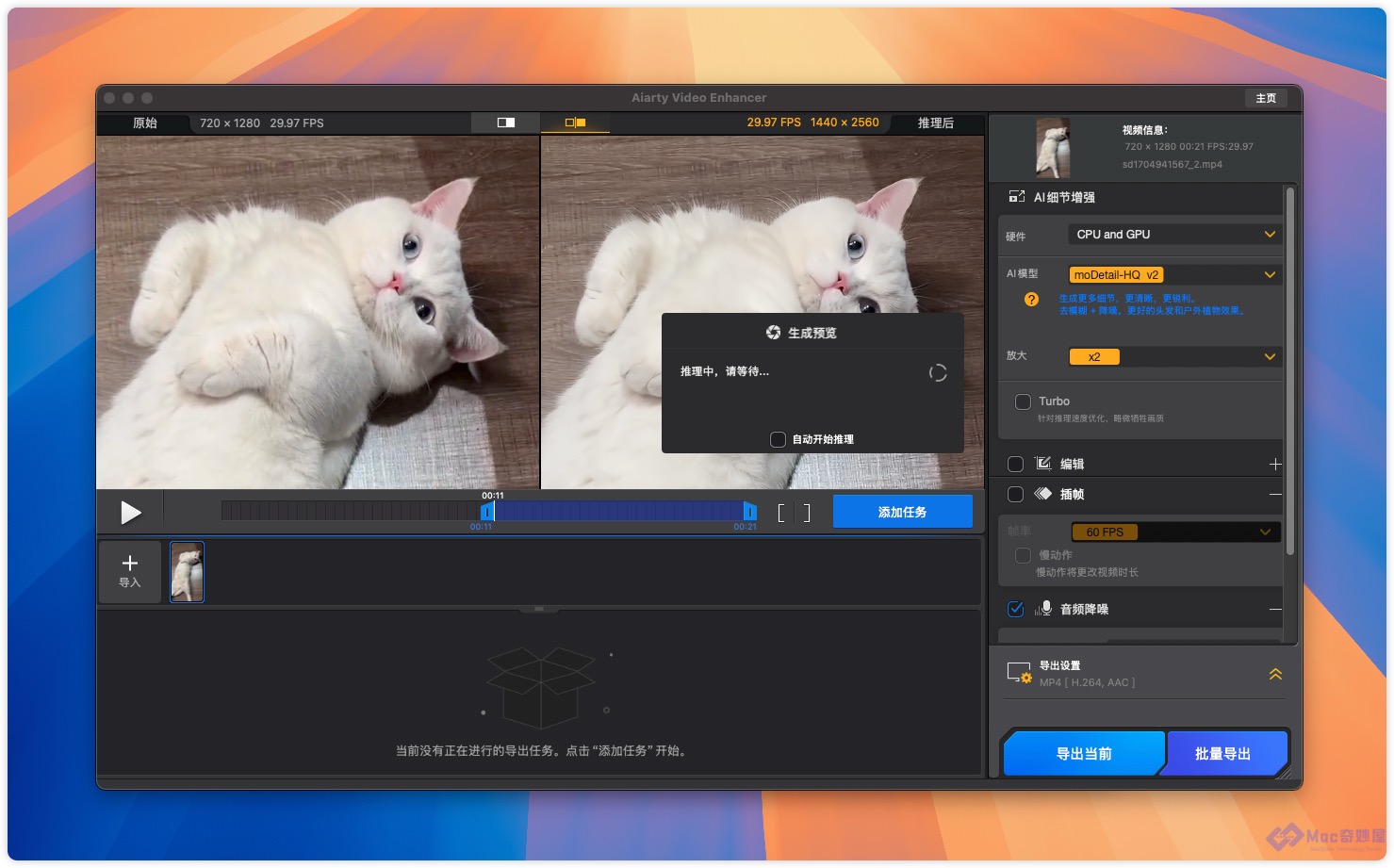
Task: Click the orange question mark help icon
Action: tap(1031, 300)
